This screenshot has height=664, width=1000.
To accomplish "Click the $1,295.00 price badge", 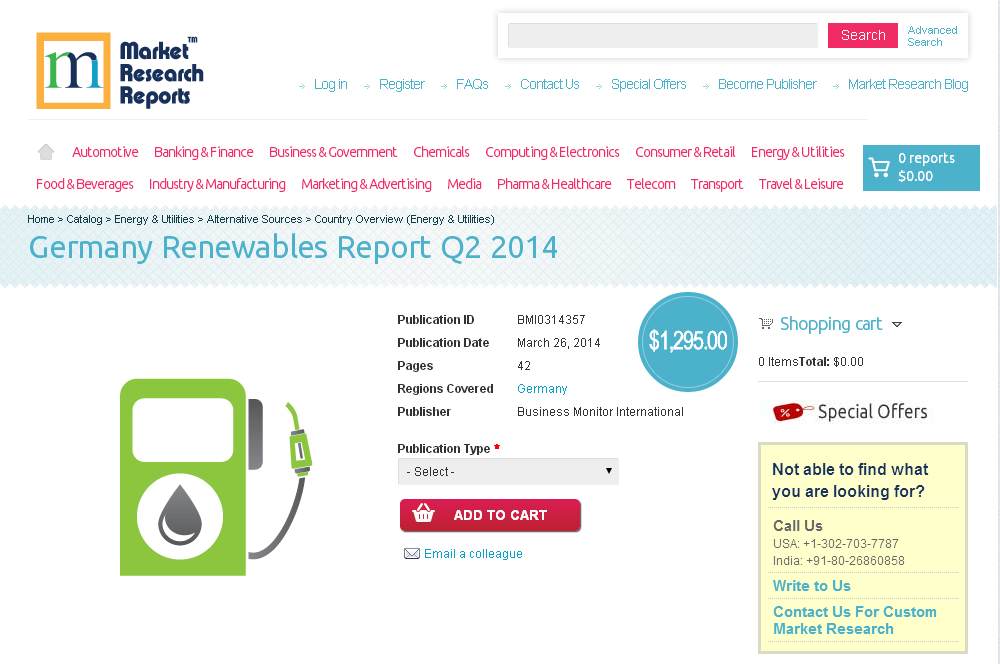I will click(x=688, y=341).
